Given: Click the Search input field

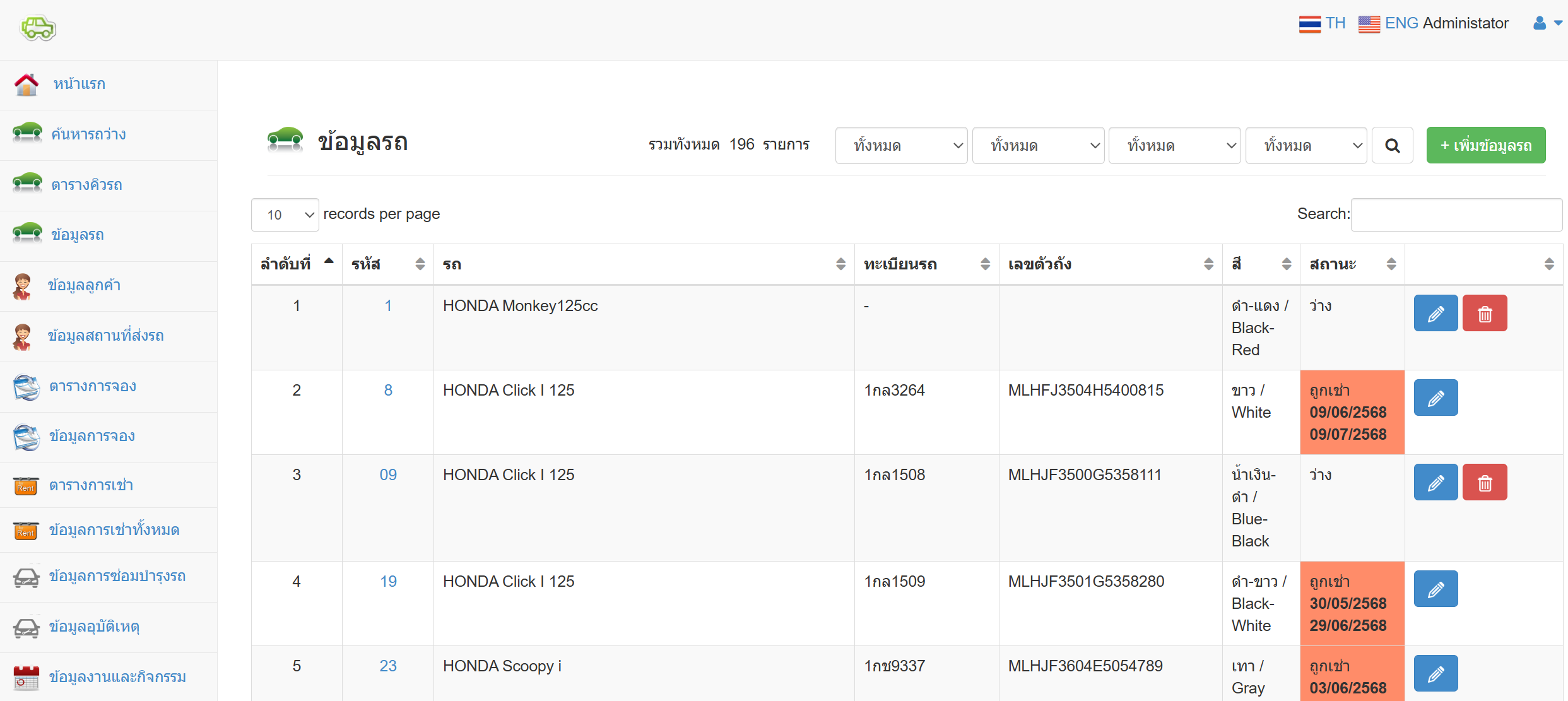Looking at the screenshot, I should tap(1456, 215).
